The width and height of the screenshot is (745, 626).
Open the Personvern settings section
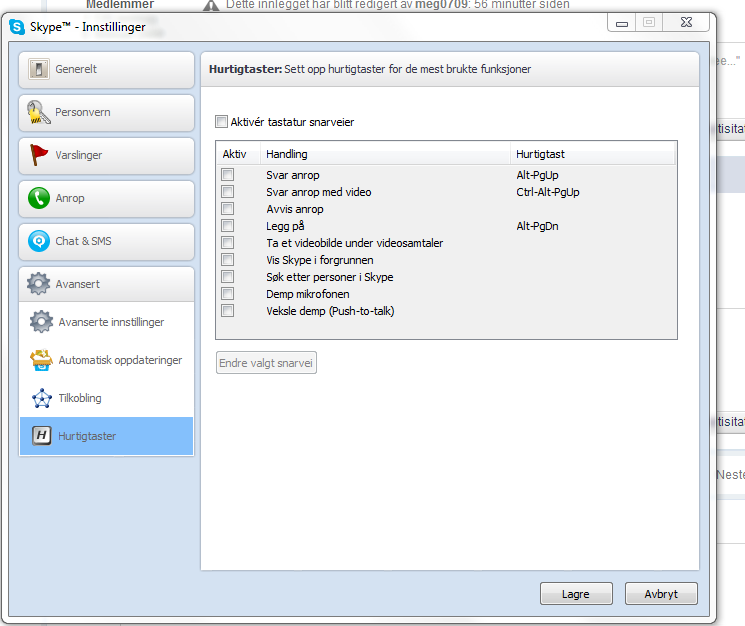click(x=106, y=113)
